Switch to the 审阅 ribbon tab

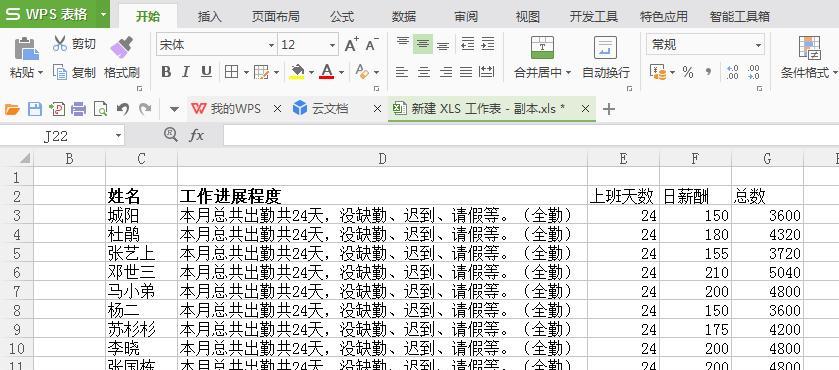click(466, 17)
